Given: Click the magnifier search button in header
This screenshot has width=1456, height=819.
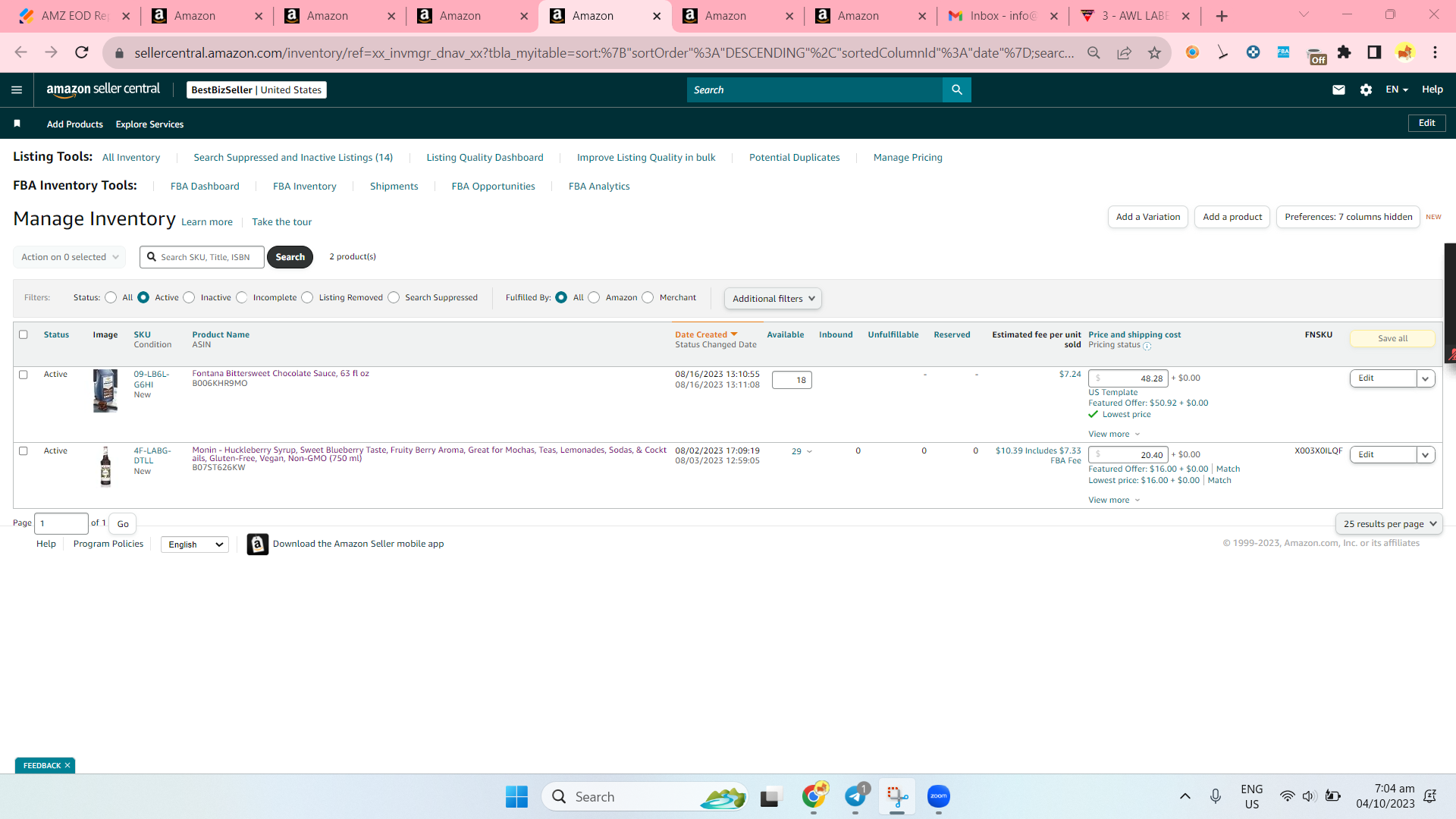Looking at the screenshot, I should tap(957, 89).
